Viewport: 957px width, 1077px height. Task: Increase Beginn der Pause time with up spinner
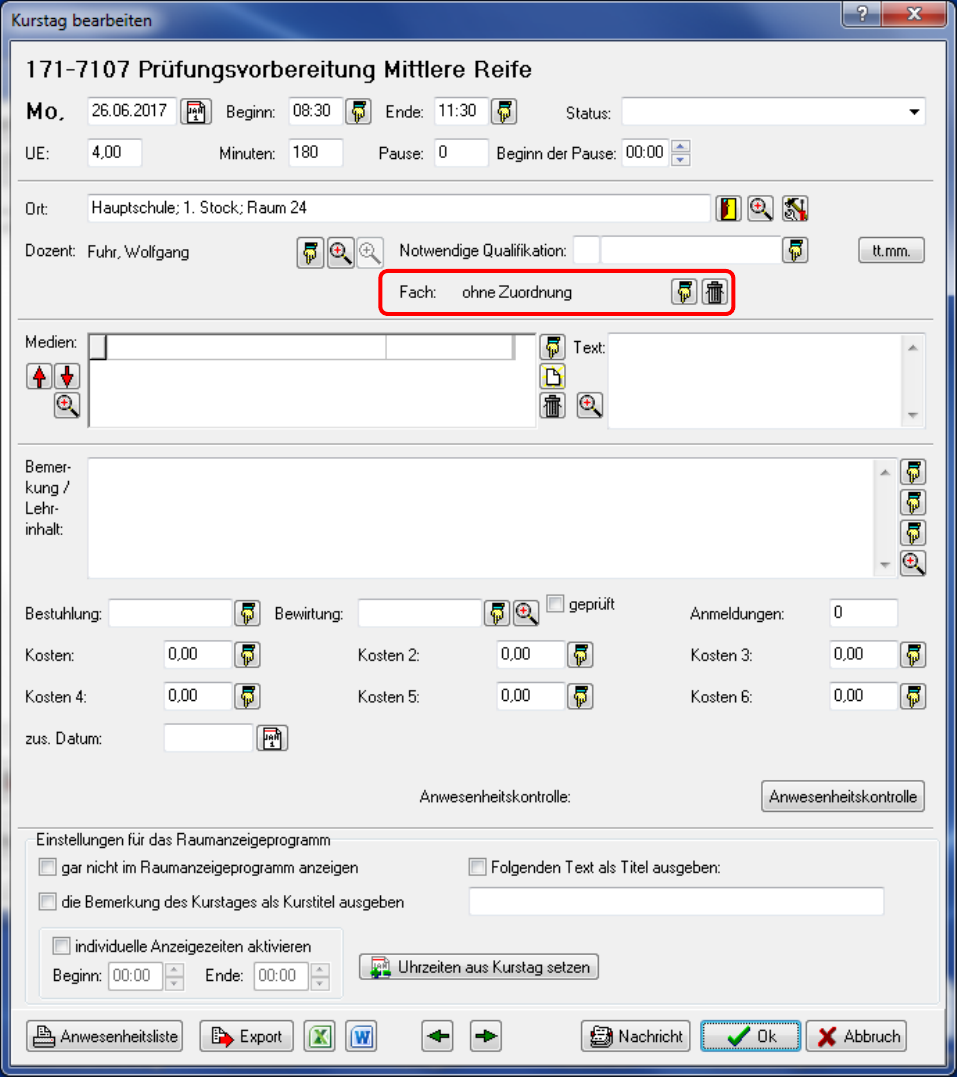pos(680,146)
